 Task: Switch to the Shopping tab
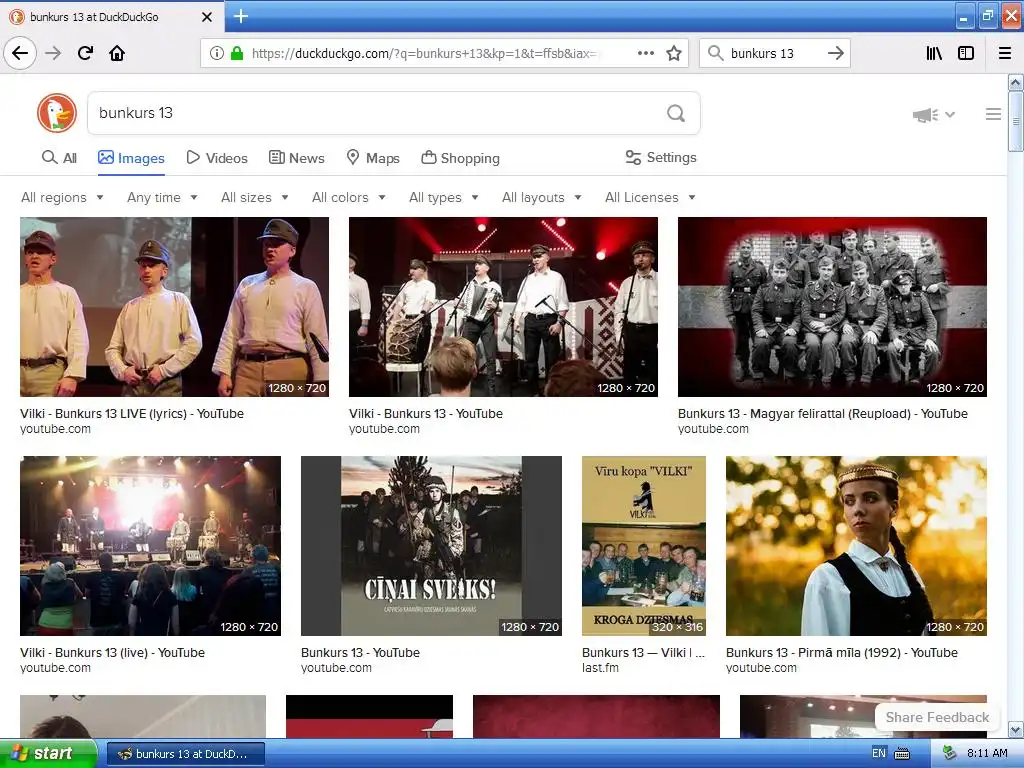coord(460,158)
